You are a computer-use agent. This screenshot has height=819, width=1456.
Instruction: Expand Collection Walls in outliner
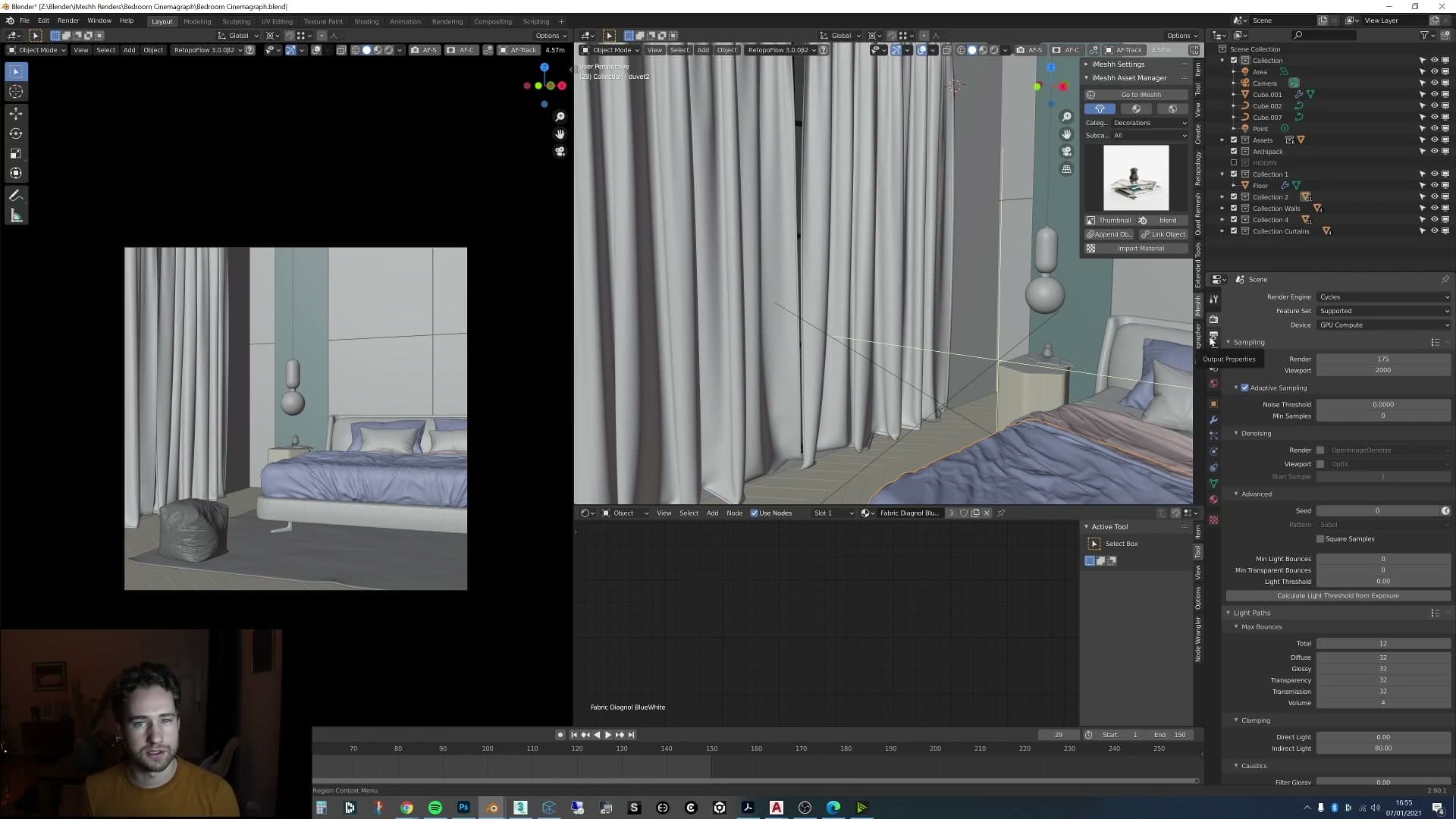(x=1222, y=209)
